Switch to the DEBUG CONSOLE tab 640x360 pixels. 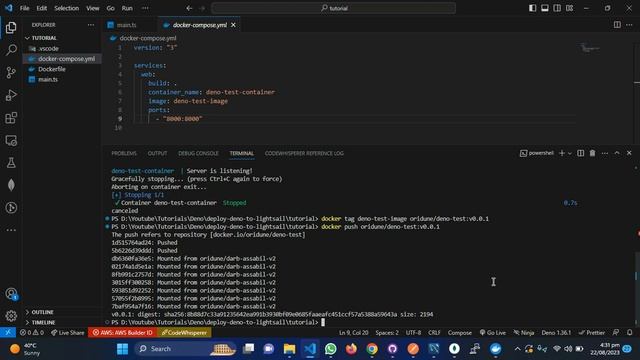click(198, 153)
